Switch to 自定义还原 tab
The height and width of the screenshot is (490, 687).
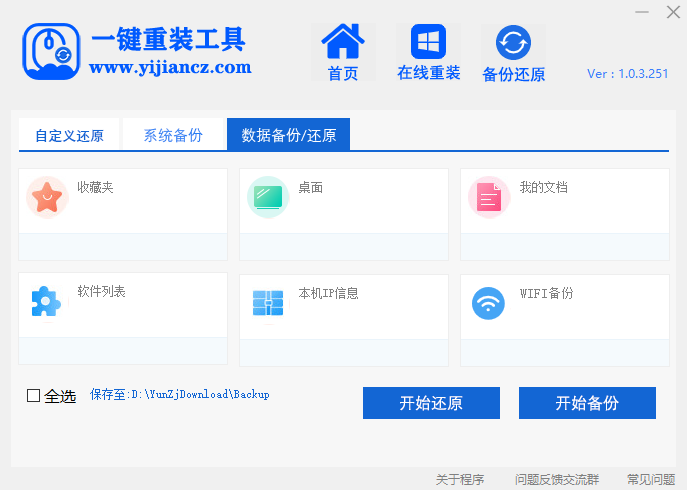pos(69,135)
